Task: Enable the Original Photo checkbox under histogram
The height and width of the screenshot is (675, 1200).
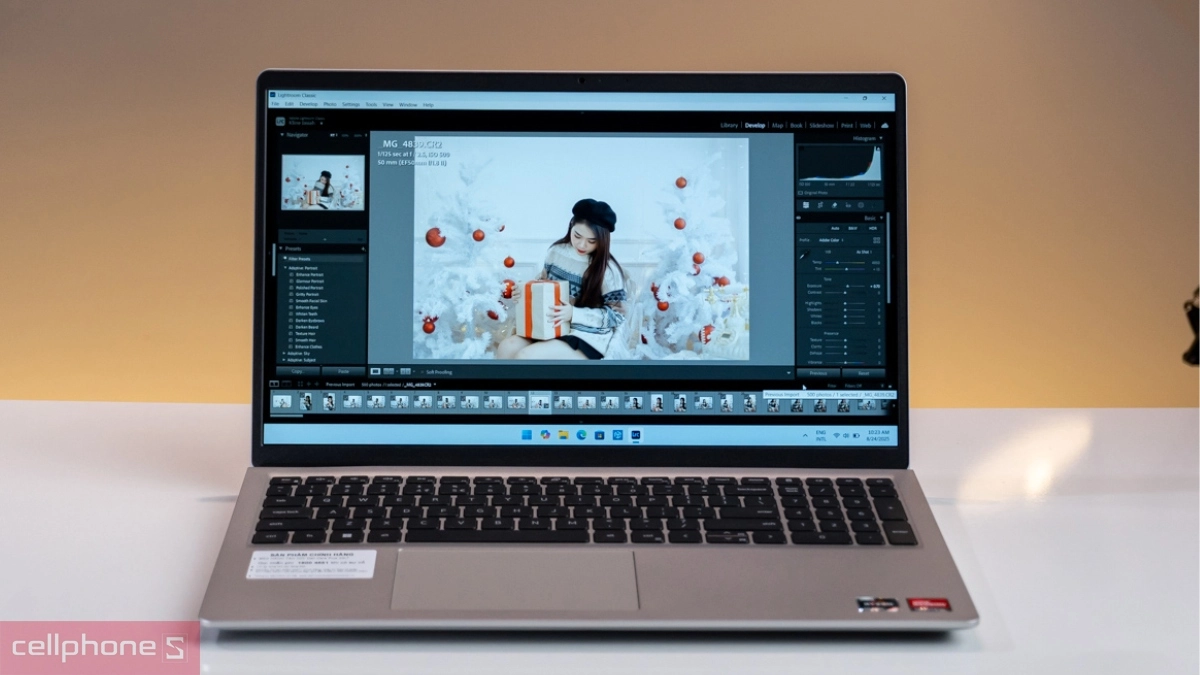Action: 801,193
